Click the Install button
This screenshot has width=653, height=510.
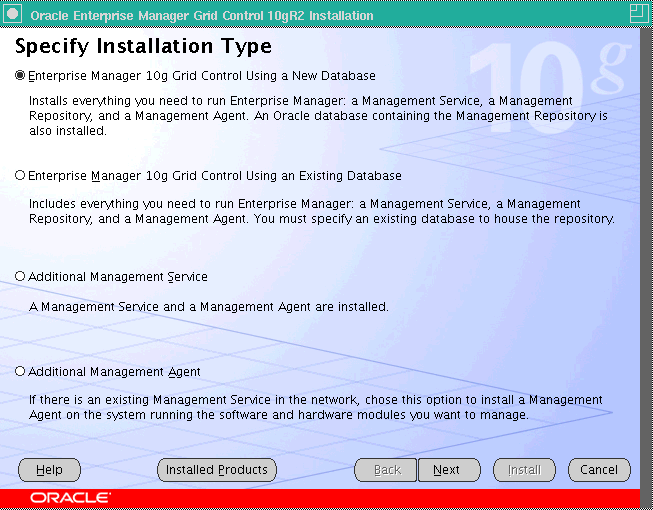pyautogui.click(x=524, y=470)
